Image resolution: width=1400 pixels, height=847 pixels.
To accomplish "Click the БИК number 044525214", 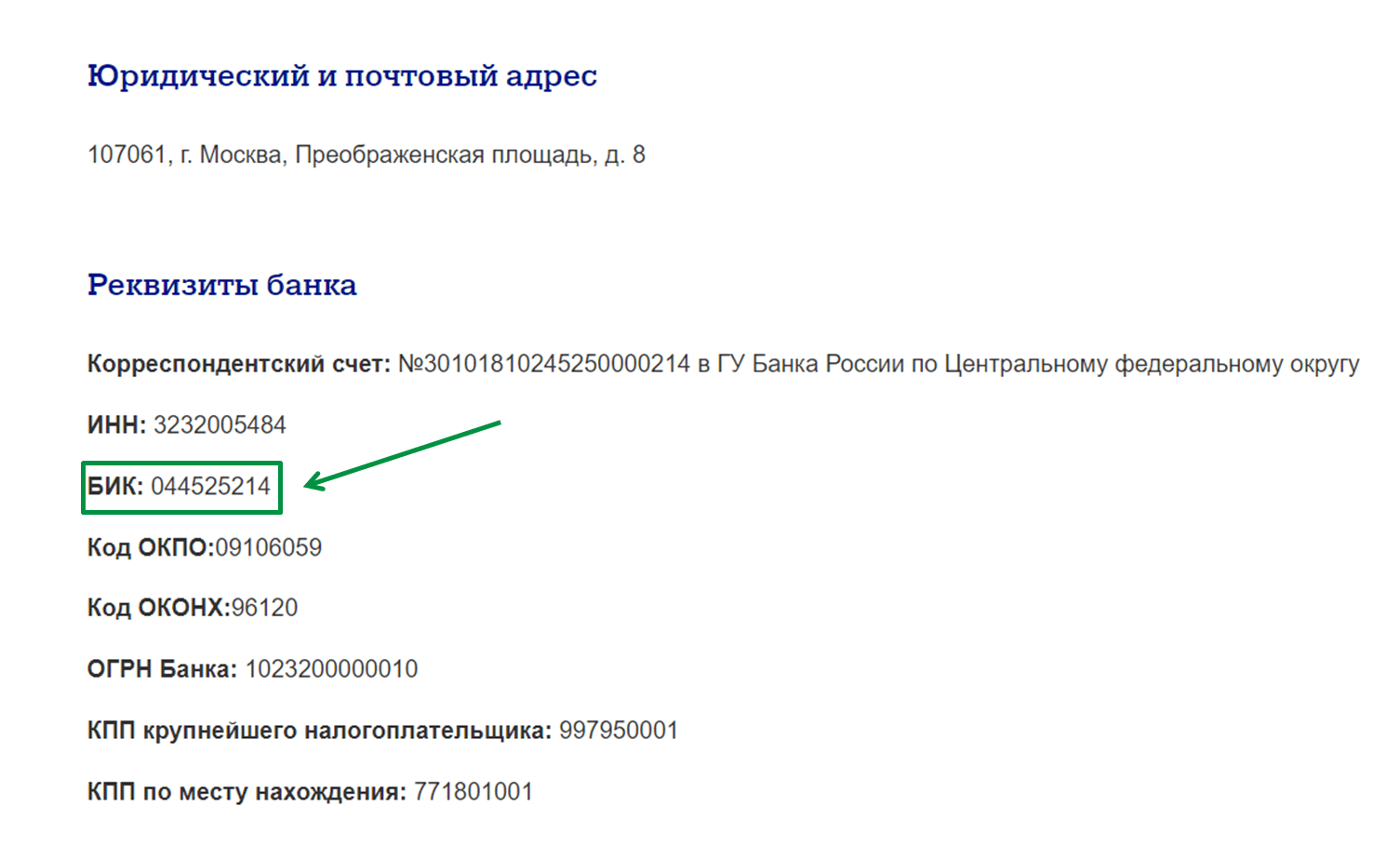I will click(211, 487).
